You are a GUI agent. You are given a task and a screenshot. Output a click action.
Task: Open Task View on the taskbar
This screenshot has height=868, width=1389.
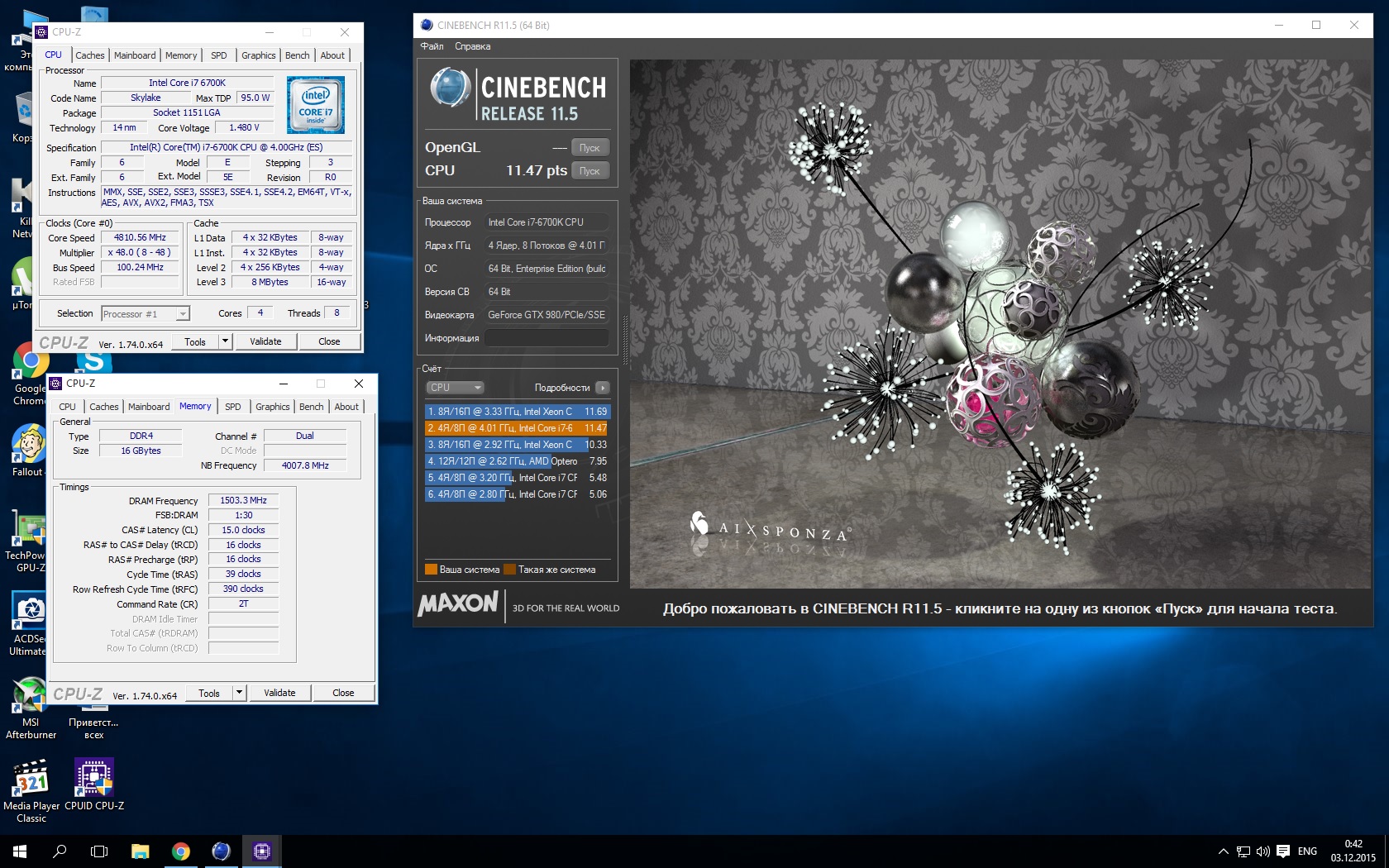pyautogui.click(x=99, y=851)
